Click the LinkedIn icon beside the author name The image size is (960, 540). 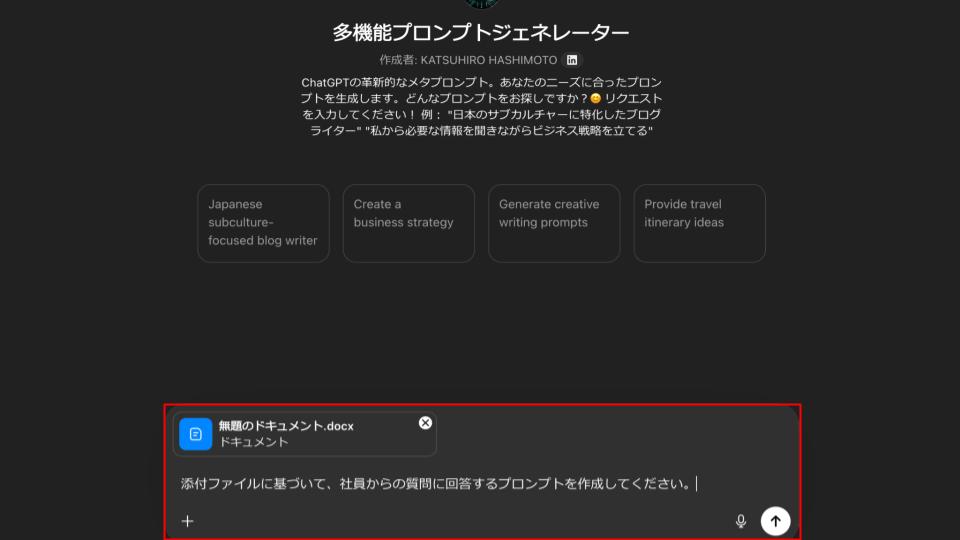(572, 60)
